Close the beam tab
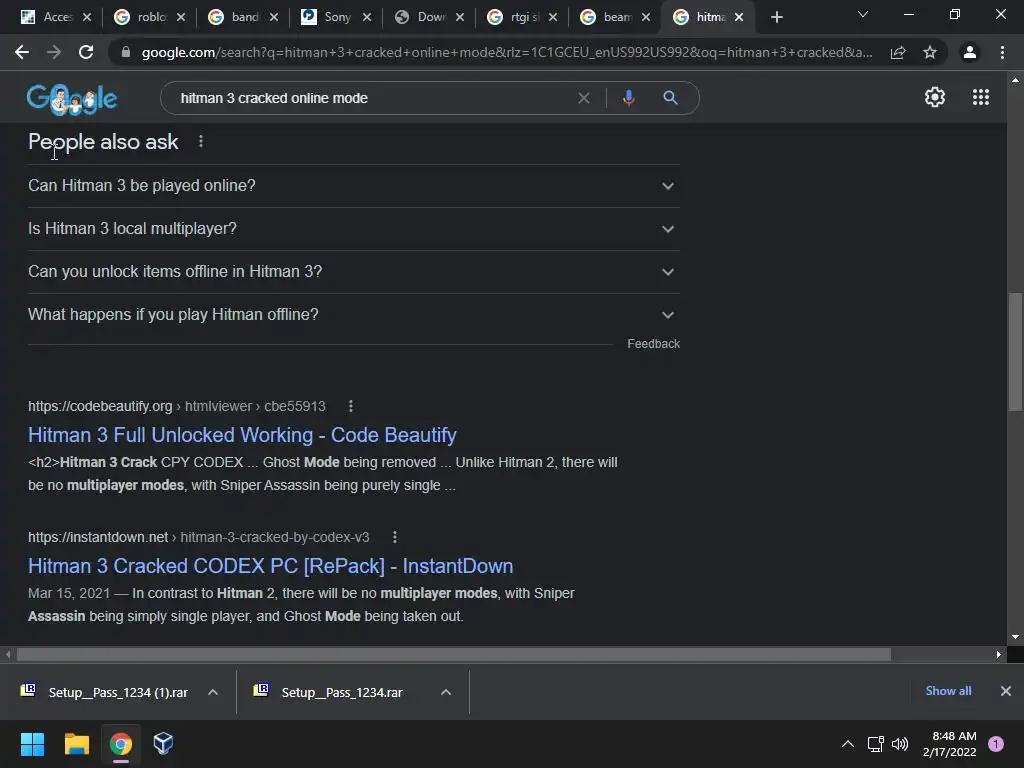The width and height of the screenshot is (1024, 768). coord(646,18)
